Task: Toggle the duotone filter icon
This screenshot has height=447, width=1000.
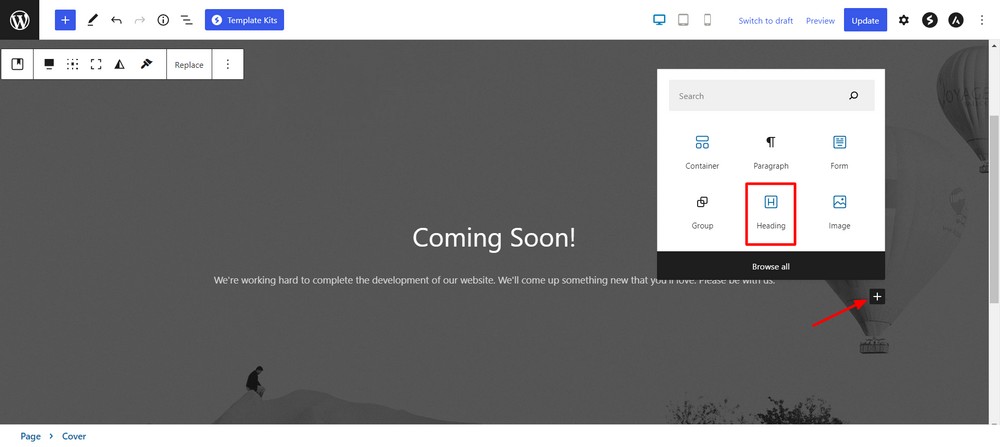Action: pos(120,64)
